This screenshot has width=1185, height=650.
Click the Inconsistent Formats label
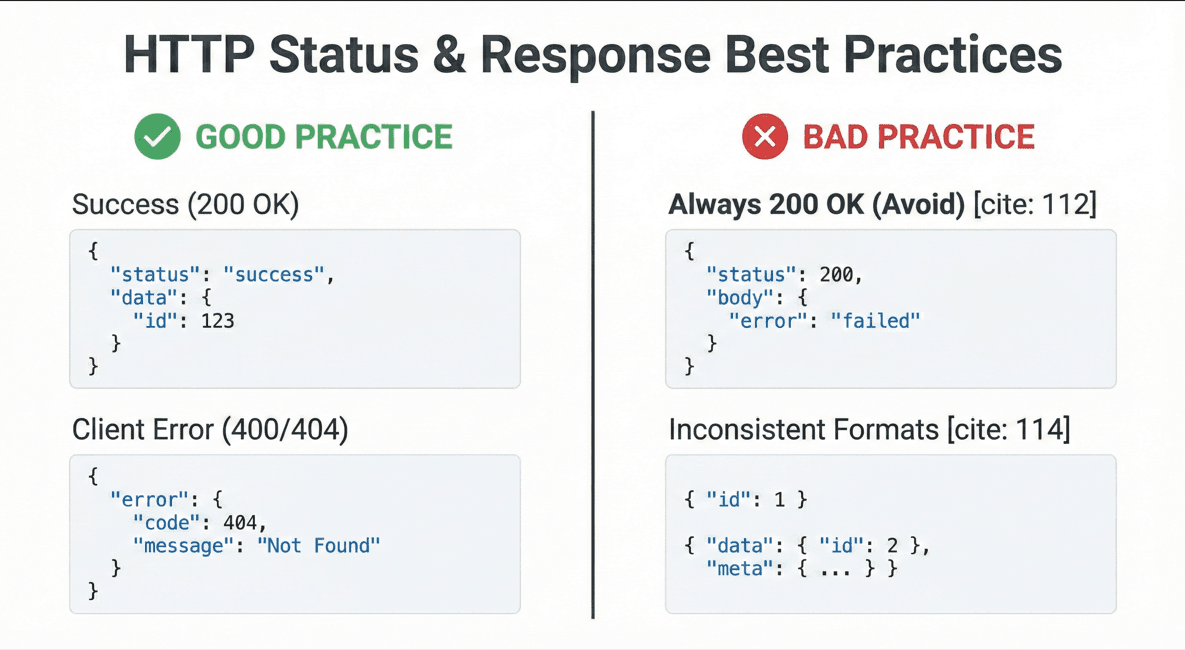pyautogui.click(x=803, y=429)
